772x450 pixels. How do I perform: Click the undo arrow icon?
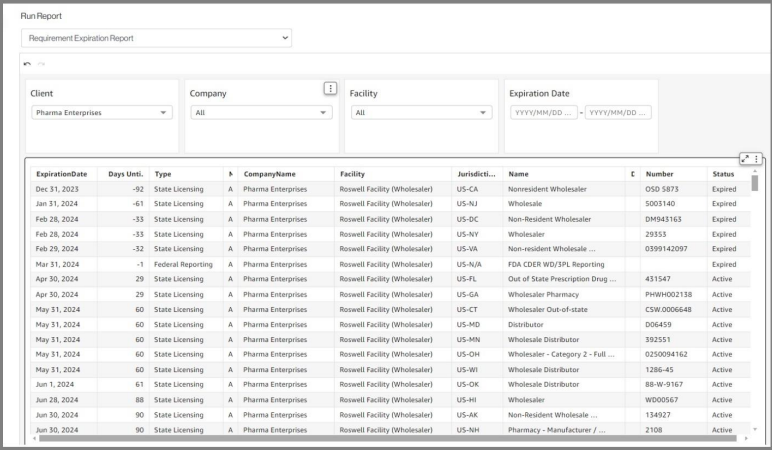coord(27,64)
